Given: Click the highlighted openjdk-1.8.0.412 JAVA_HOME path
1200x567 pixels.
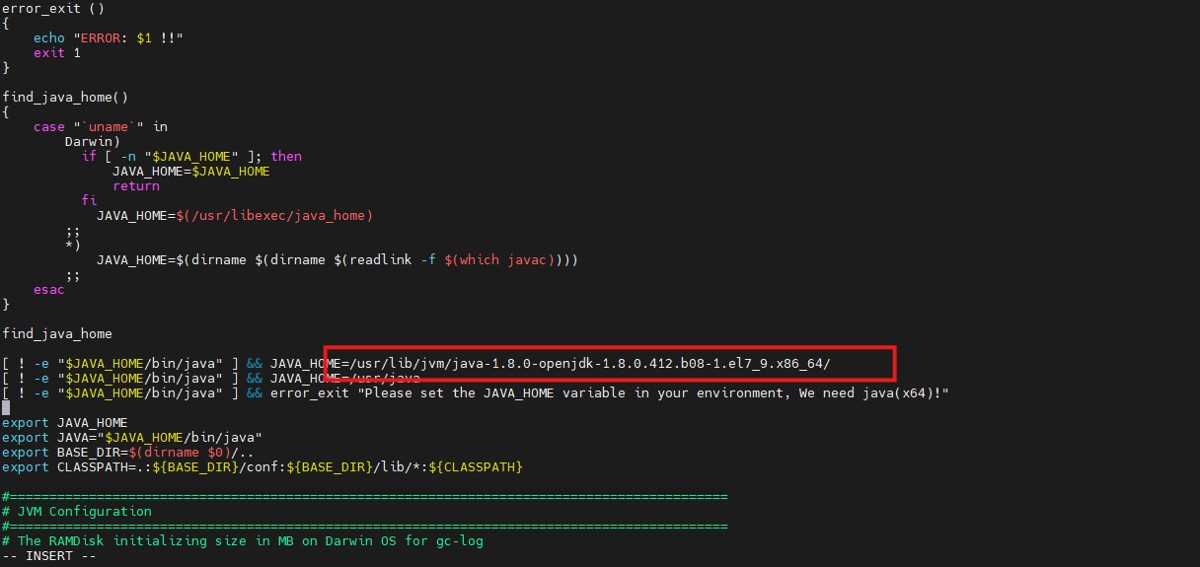Looking at the screenshot, I should click(x=590, y=363).
